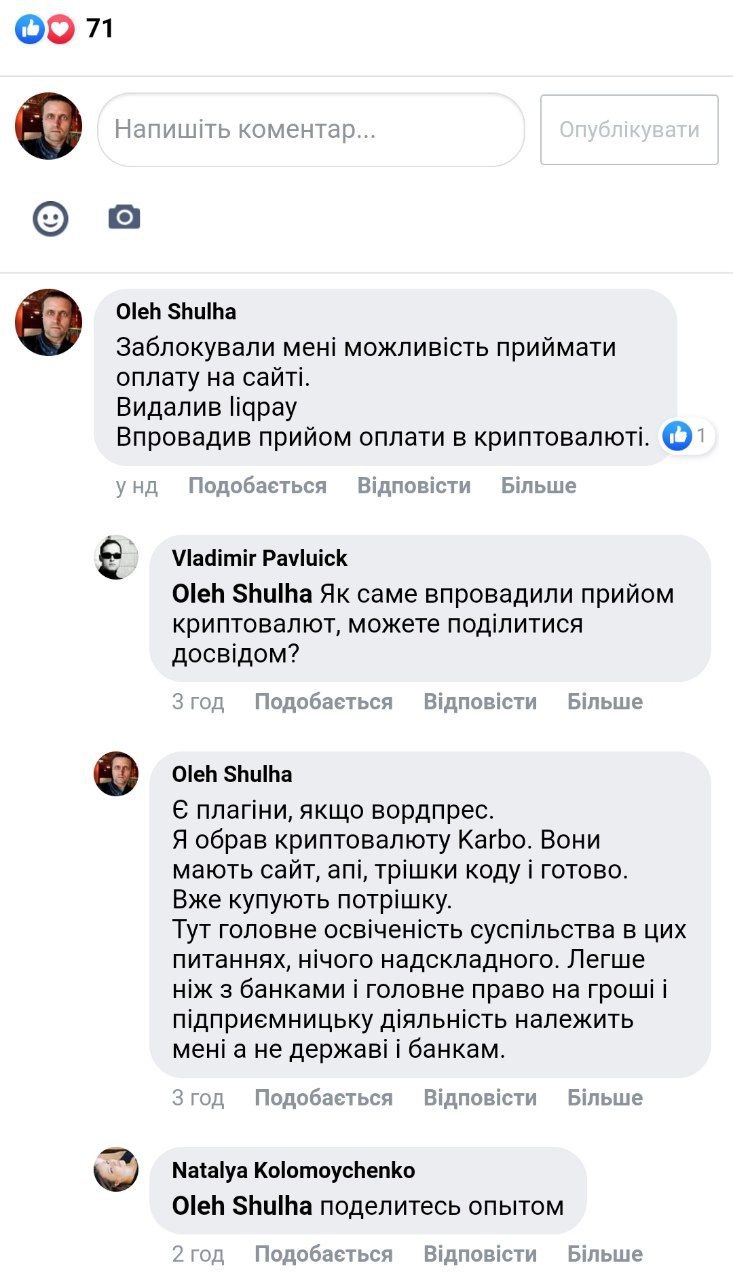Type in the "Напишіть коментар..." field
The image size is (733, 1280).
tap(310, 130)
